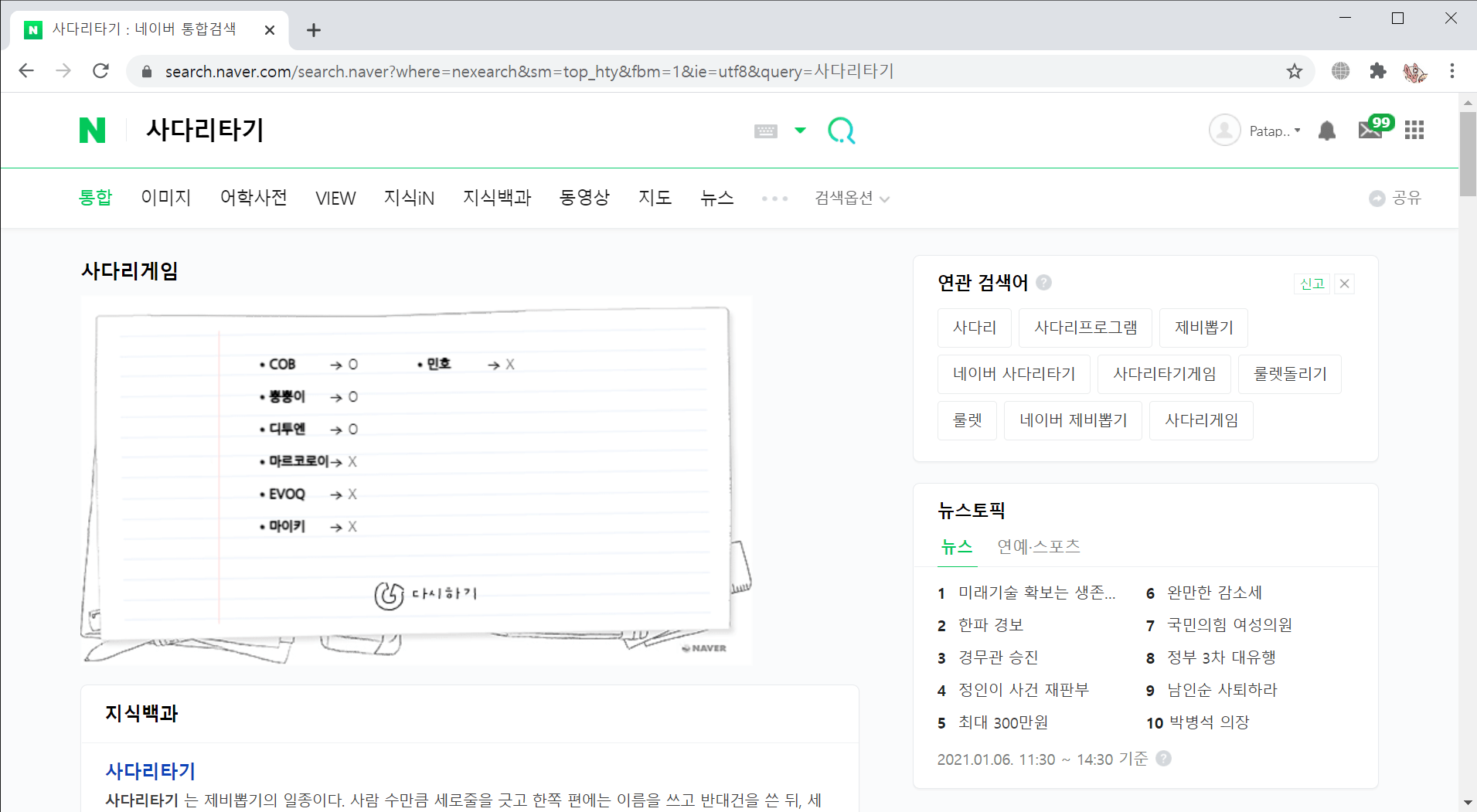Close the 사다리타기 browser tab
Viewport: 1477px width, 812px height.
(x=270, y=30)
